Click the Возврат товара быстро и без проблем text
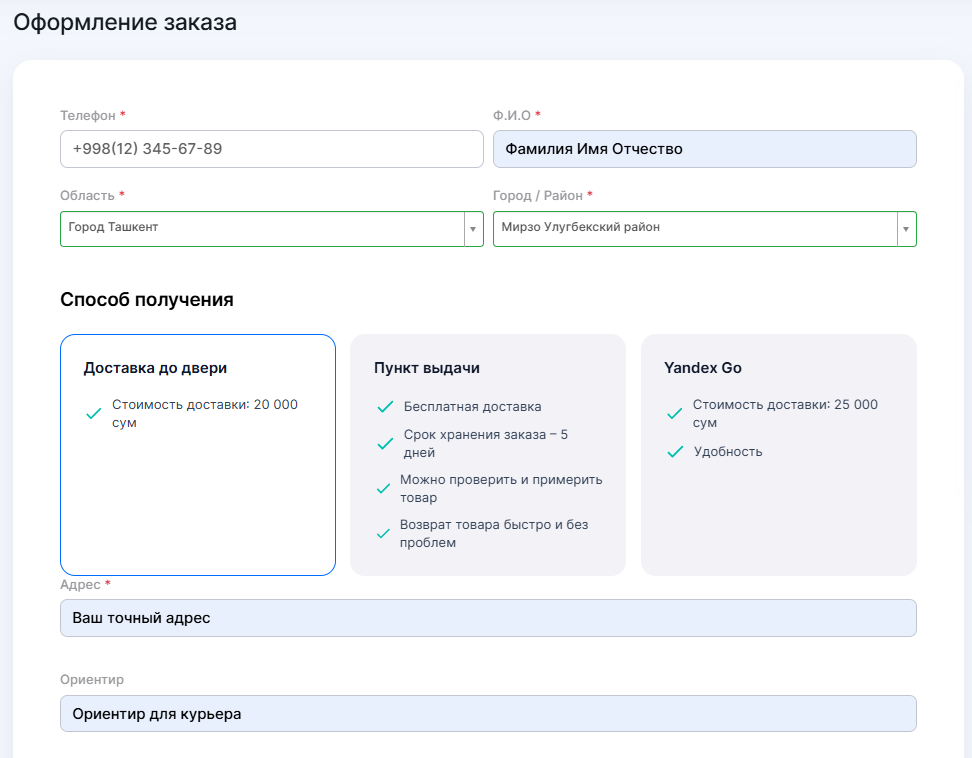 (x=494, y=534)
